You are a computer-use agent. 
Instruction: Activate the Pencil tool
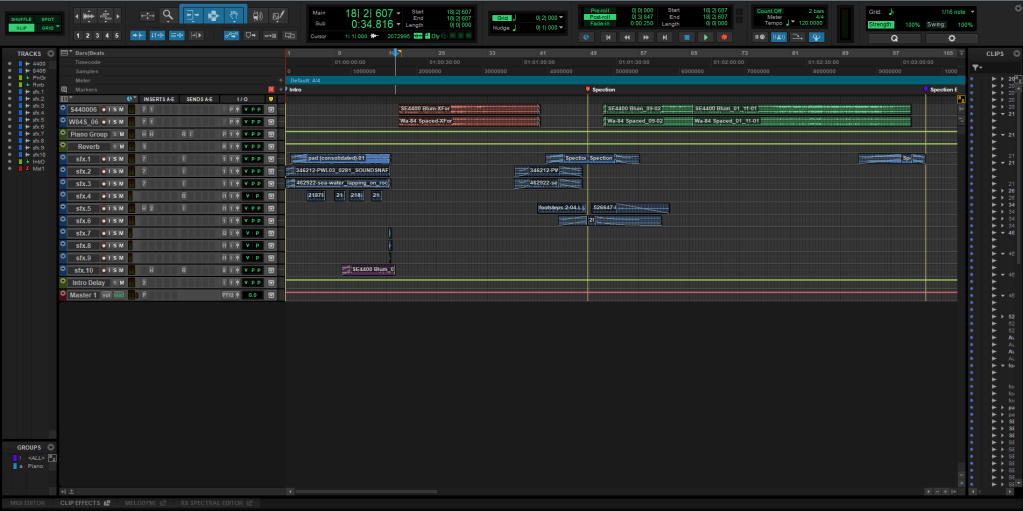point(276,15)
